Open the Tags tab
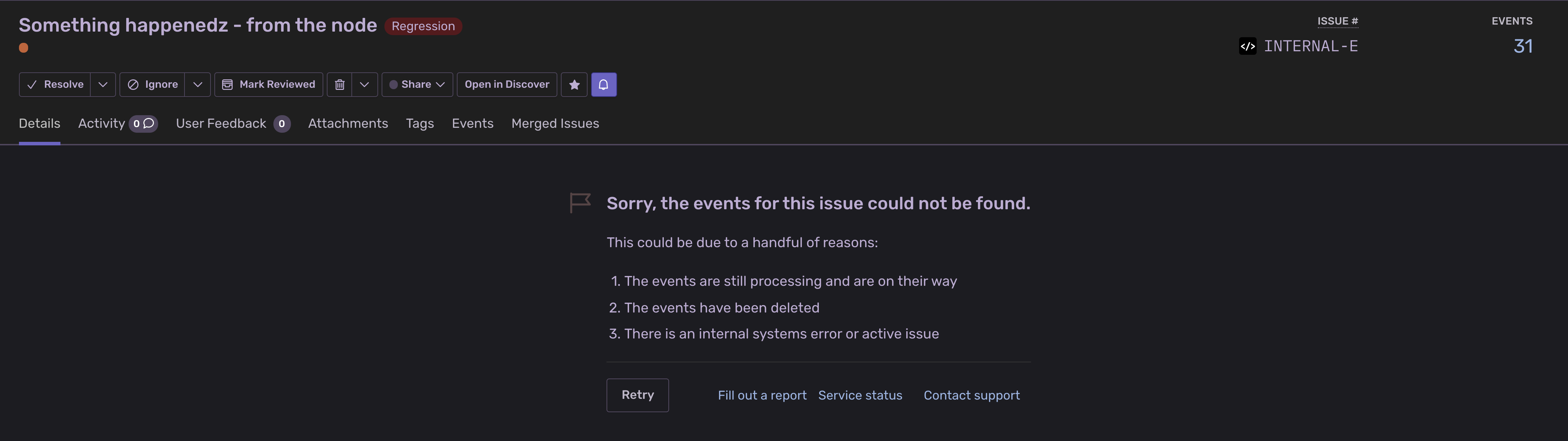The image size is (1568, 441). [420, 124]
